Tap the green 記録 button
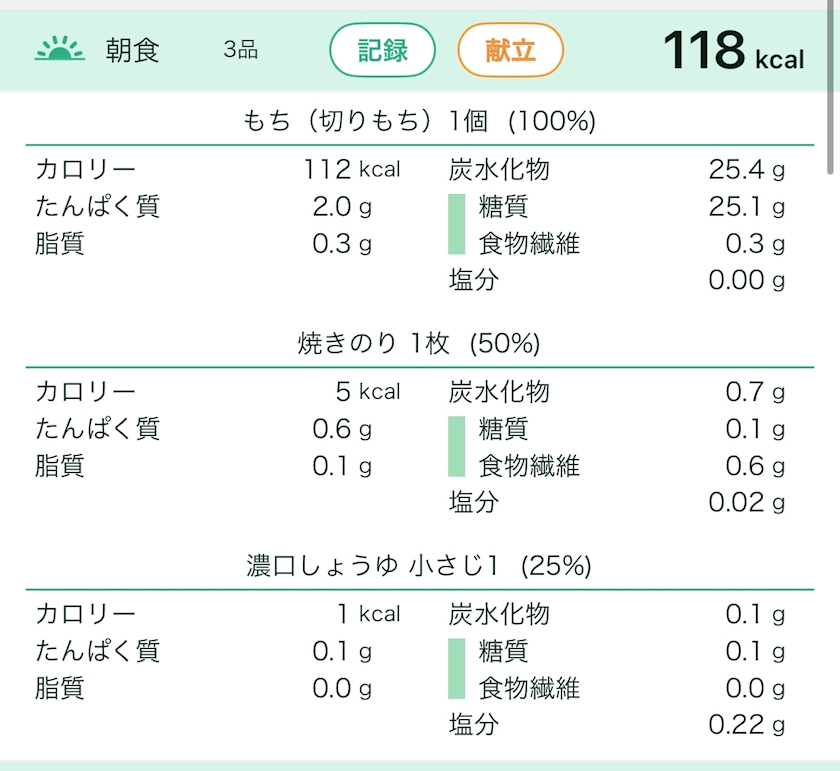Viewport: 840px width, 771px height. coord(382,50)
